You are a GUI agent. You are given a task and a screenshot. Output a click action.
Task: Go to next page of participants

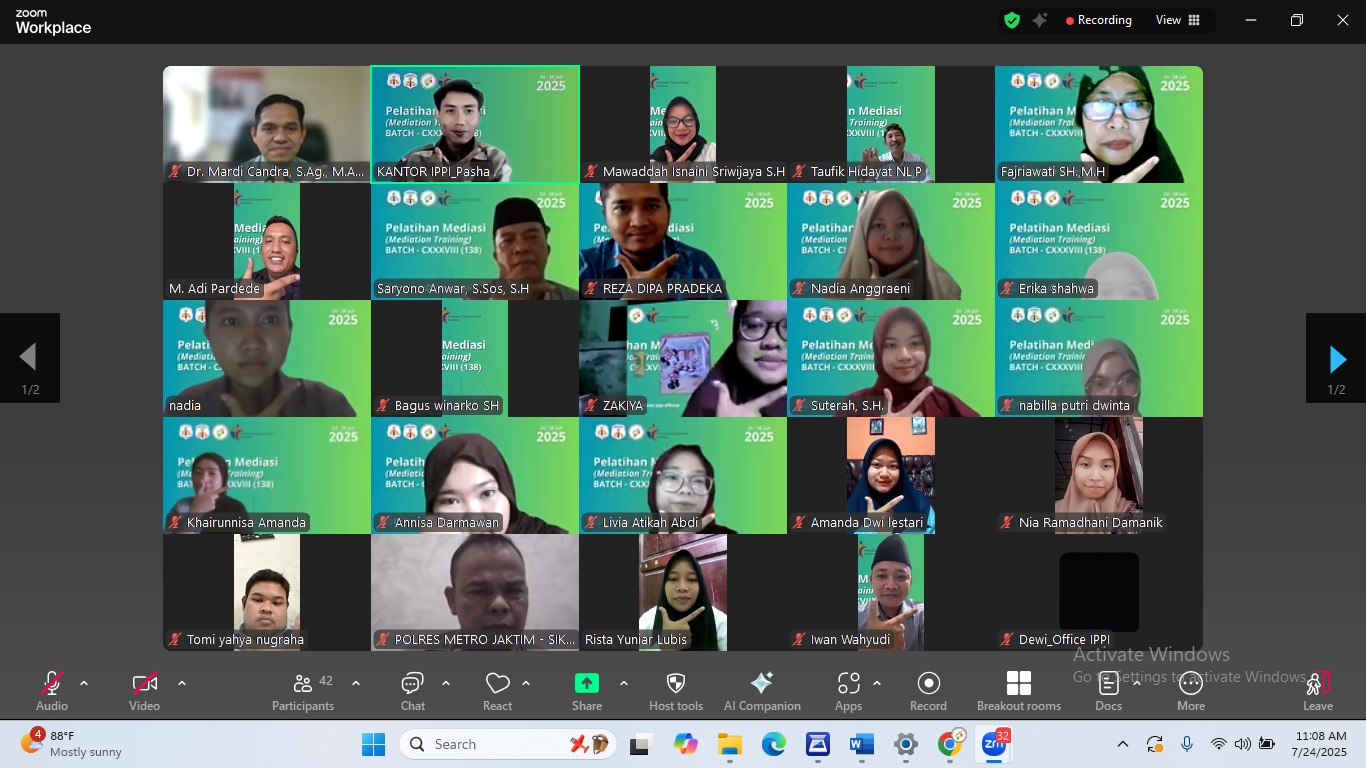(x=1336, y=359)
